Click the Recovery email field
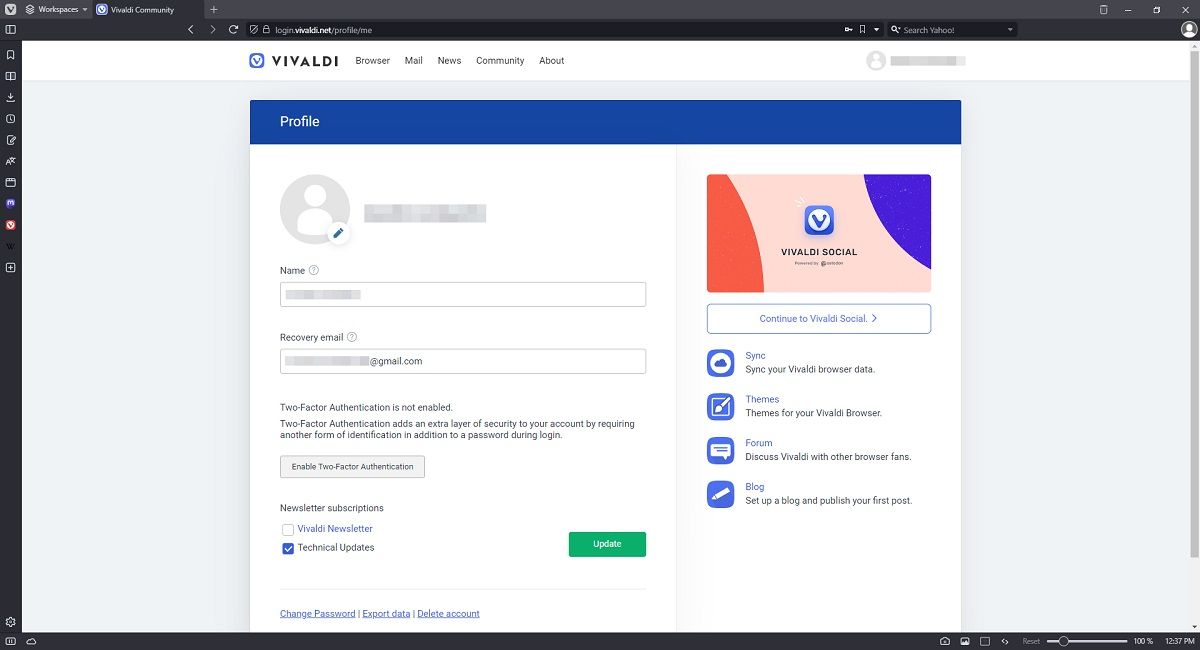Viewport: 1200px width, 650px height. coord(463,361)
